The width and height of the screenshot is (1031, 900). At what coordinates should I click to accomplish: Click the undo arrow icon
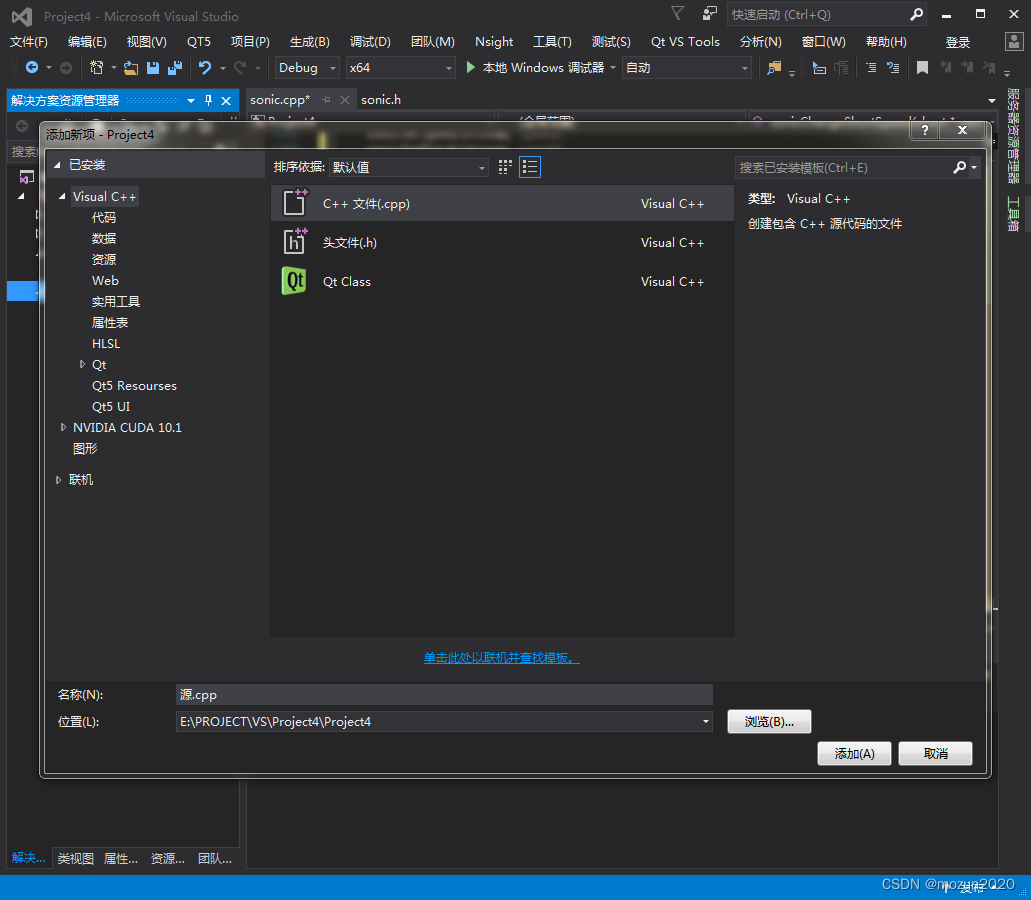click(205, 67)
